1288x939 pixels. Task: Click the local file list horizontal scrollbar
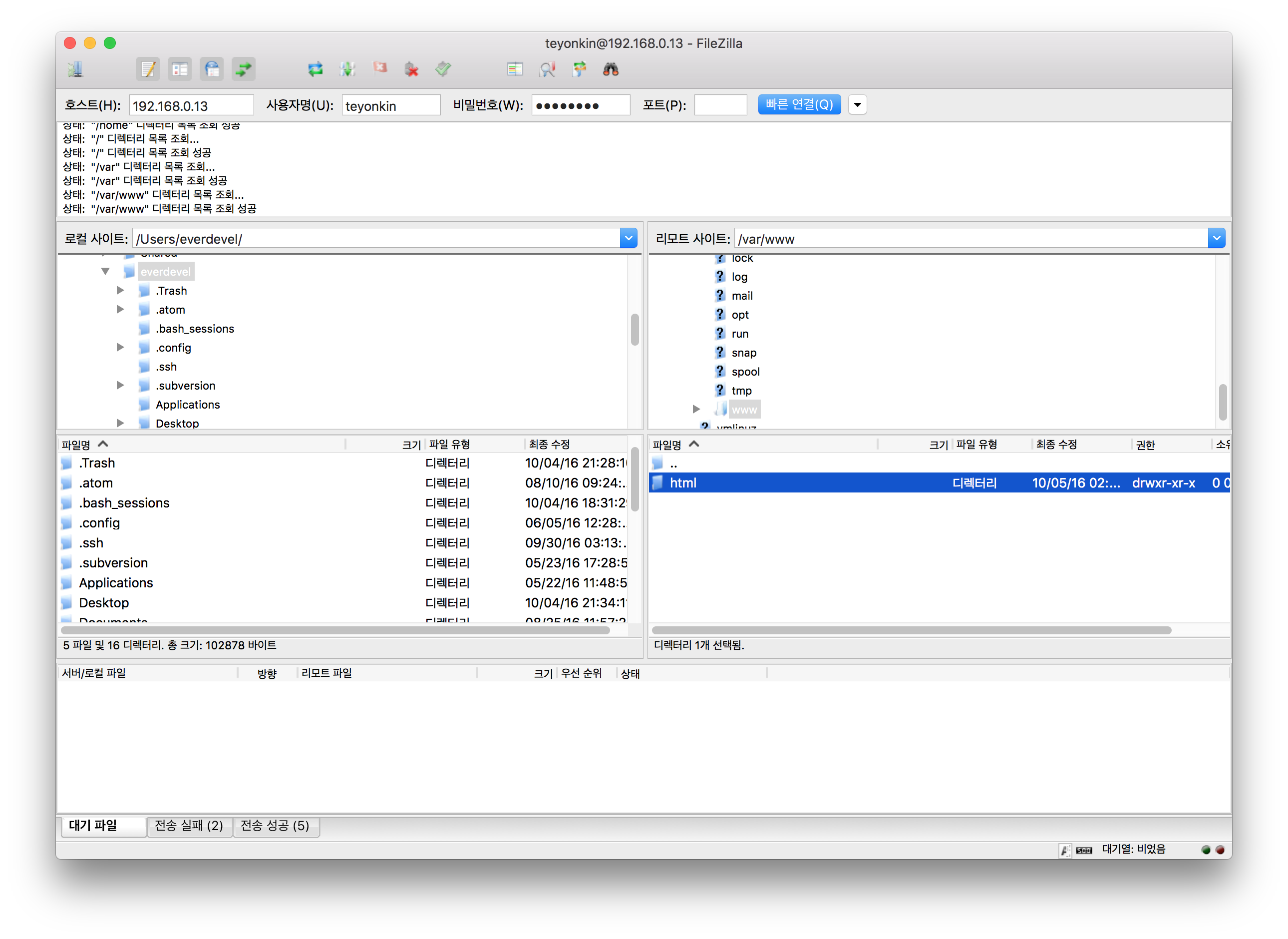point(335,630)
